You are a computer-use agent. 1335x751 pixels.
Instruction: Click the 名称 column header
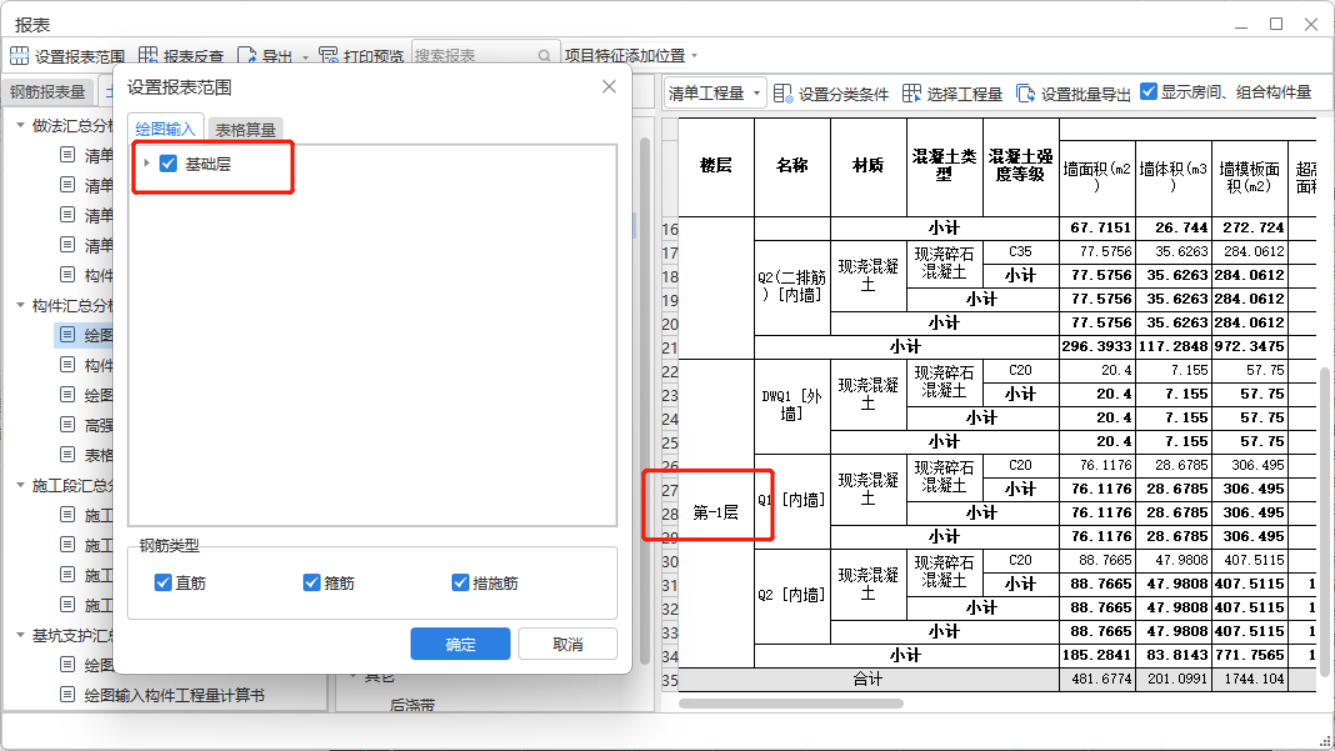point(792,167)
